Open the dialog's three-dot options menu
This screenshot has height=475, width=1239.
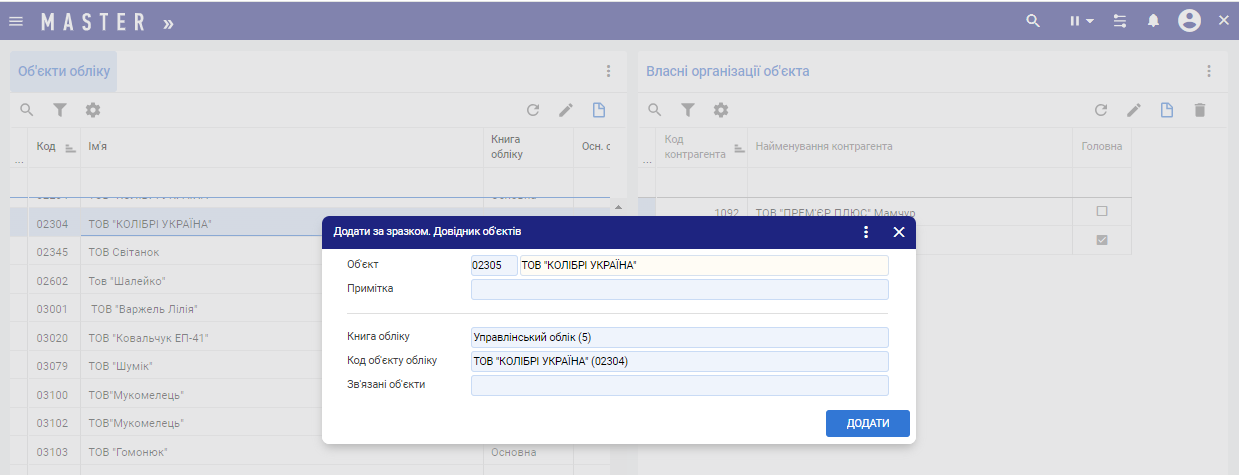pyautogui.click(x=866, y=232)
